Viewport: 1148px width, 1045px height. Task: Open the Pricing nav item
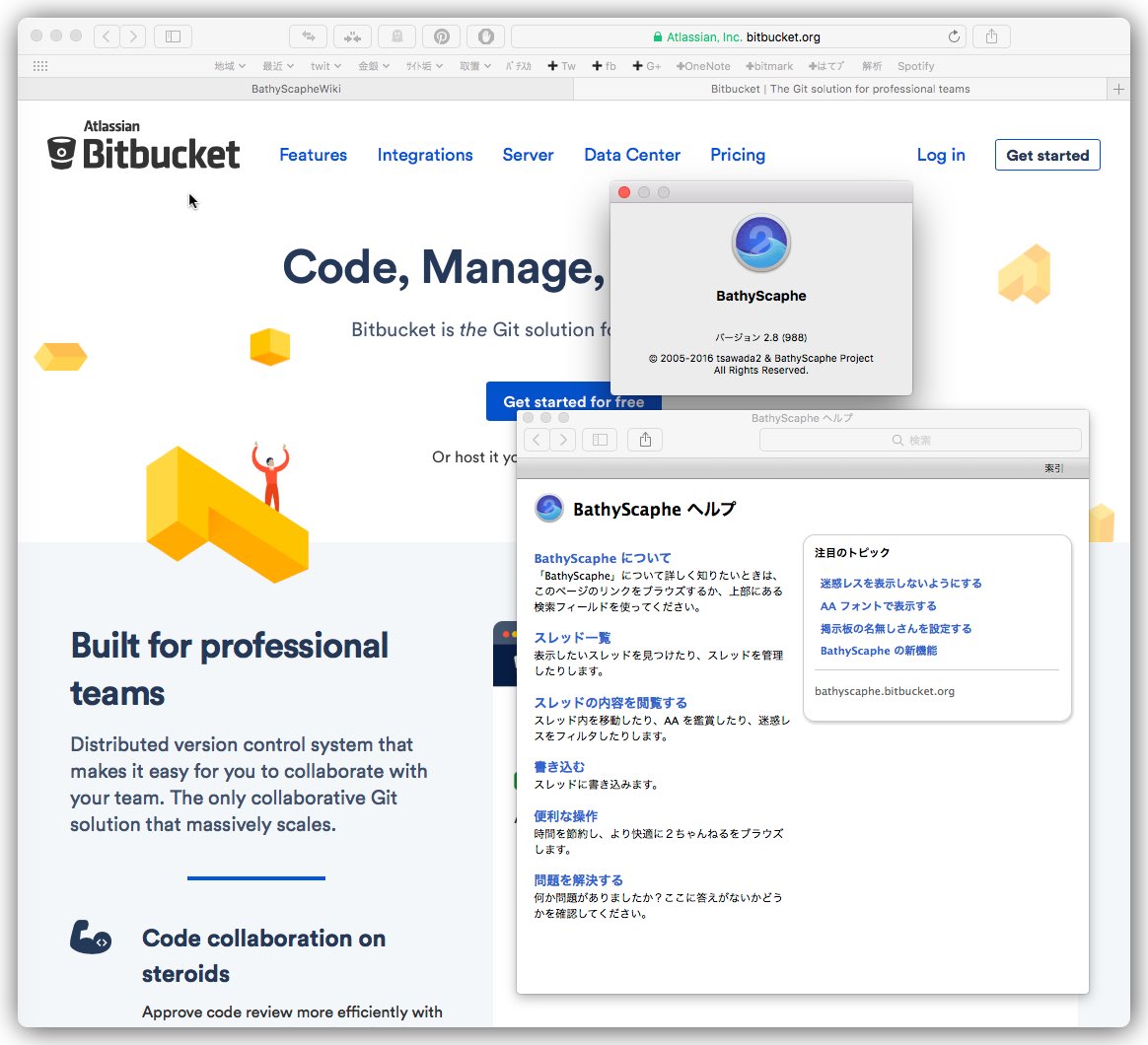(738, 155)
